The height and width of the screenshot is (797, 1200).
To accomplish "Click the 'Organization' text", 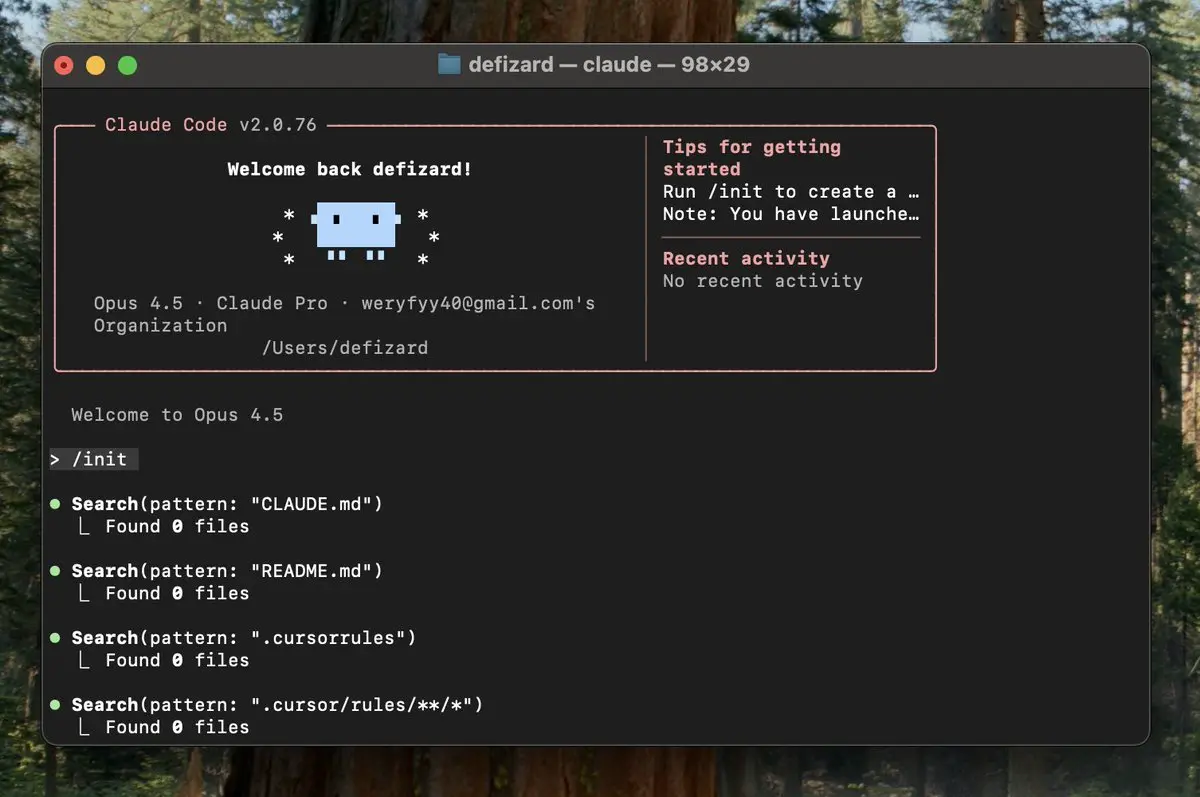I will pyautogui.click(x=160, y=325).
